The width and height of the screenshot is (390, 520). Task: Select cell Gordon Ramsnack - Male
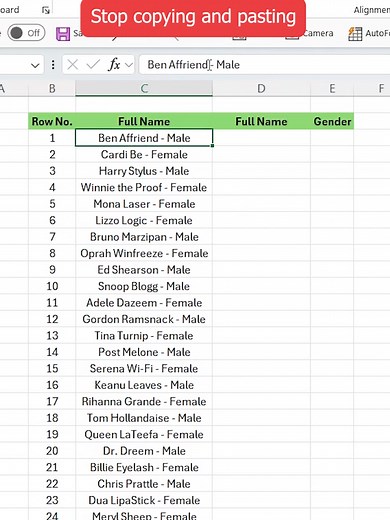pyautogui.click(x=144, y=319)
